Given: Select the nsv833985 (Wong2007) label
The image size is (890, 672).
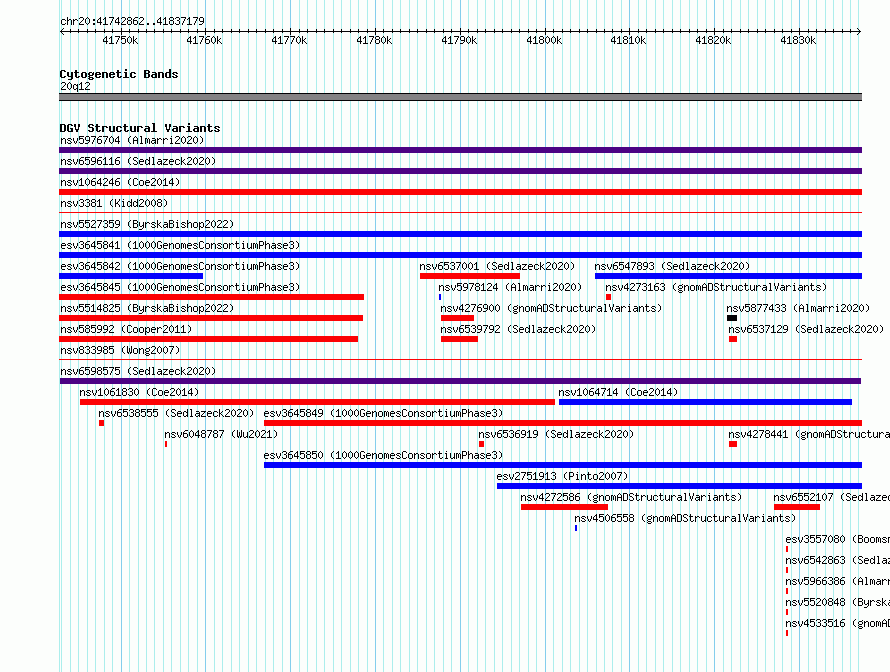Looking at the screenshot, I should [x=120, y=350].
